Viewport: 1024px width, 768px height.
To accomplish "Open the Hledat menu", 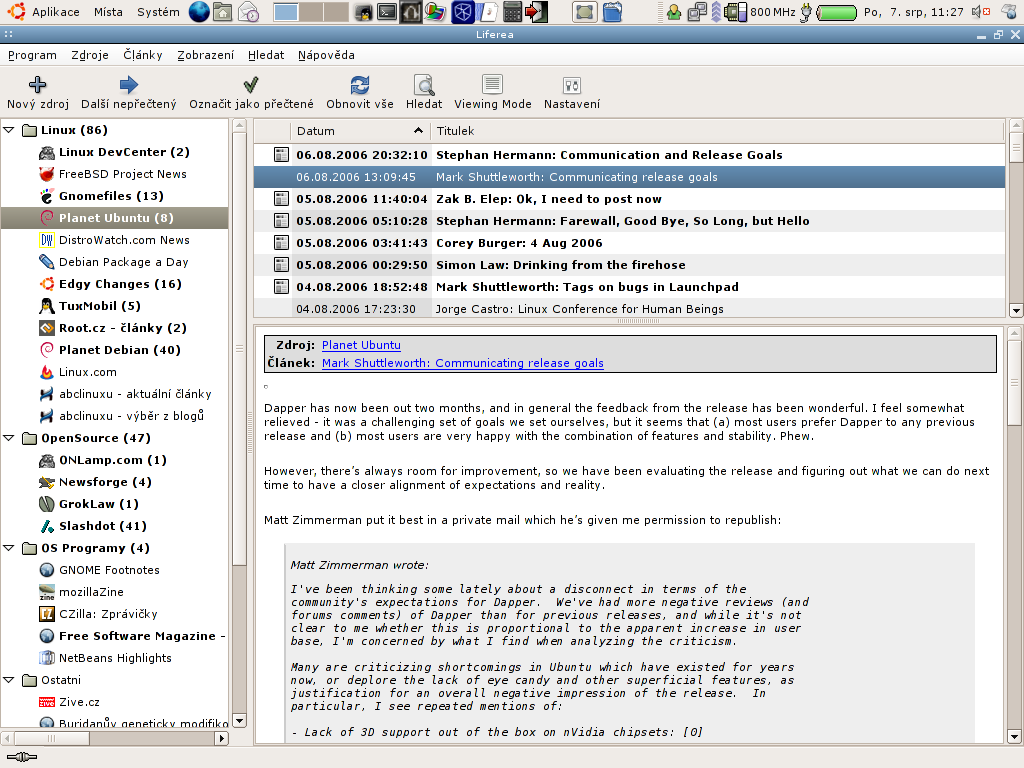I will (x=266, y=55).
